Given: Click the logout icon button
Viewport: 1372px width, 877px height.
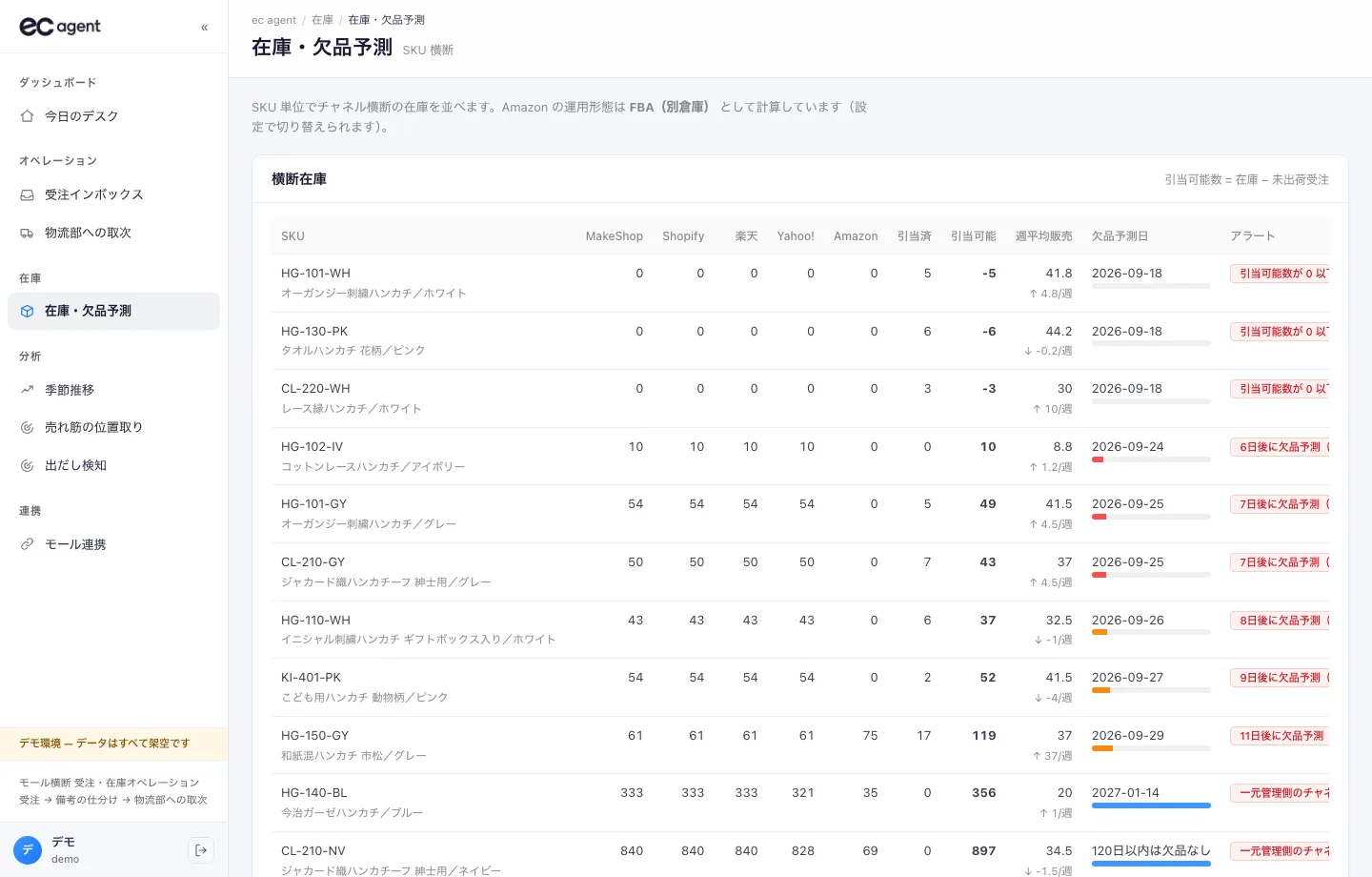Looking at the screenshot, I should (201, 850).
